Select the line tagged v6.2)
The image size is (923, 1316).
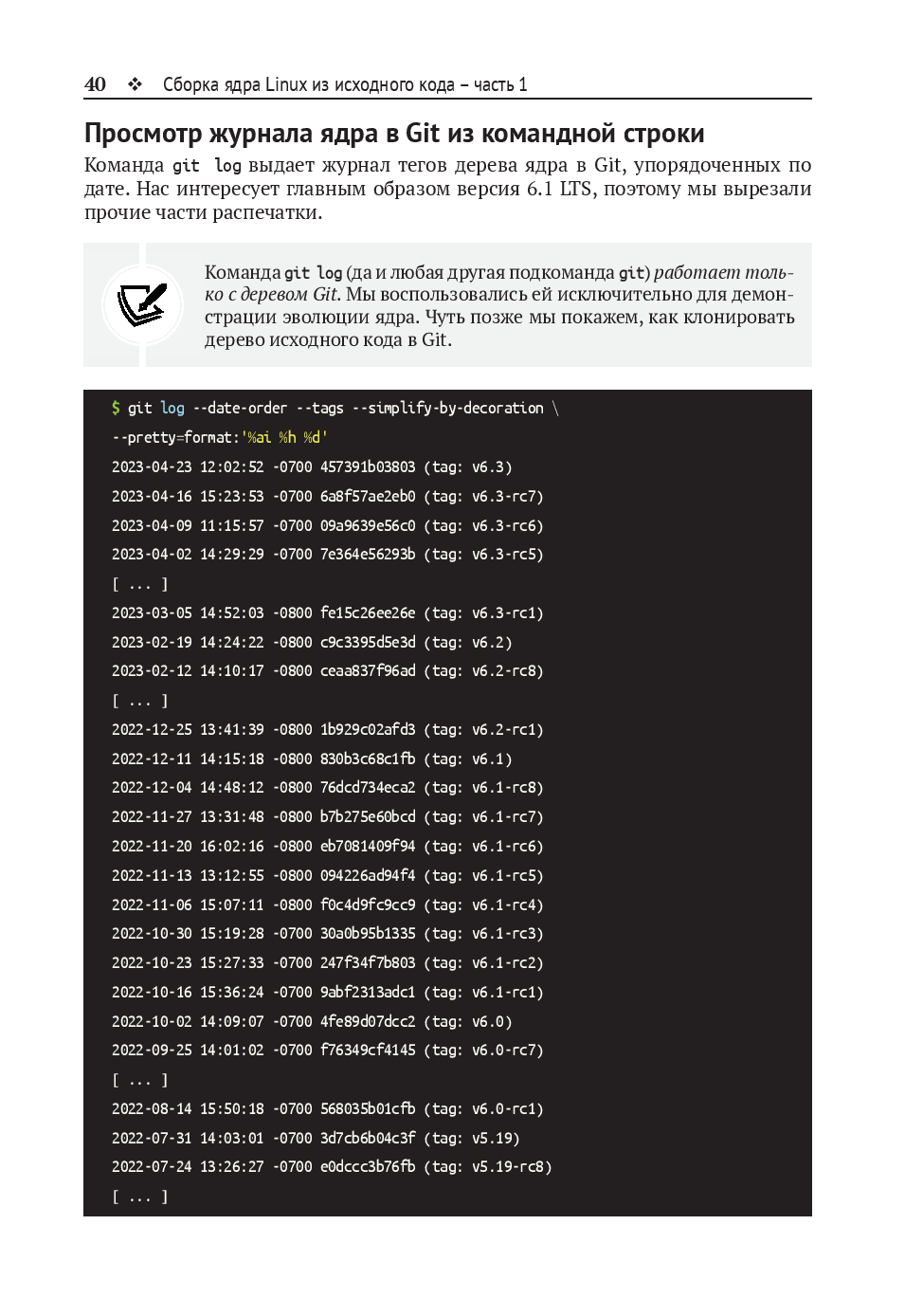tap(312, 642)
